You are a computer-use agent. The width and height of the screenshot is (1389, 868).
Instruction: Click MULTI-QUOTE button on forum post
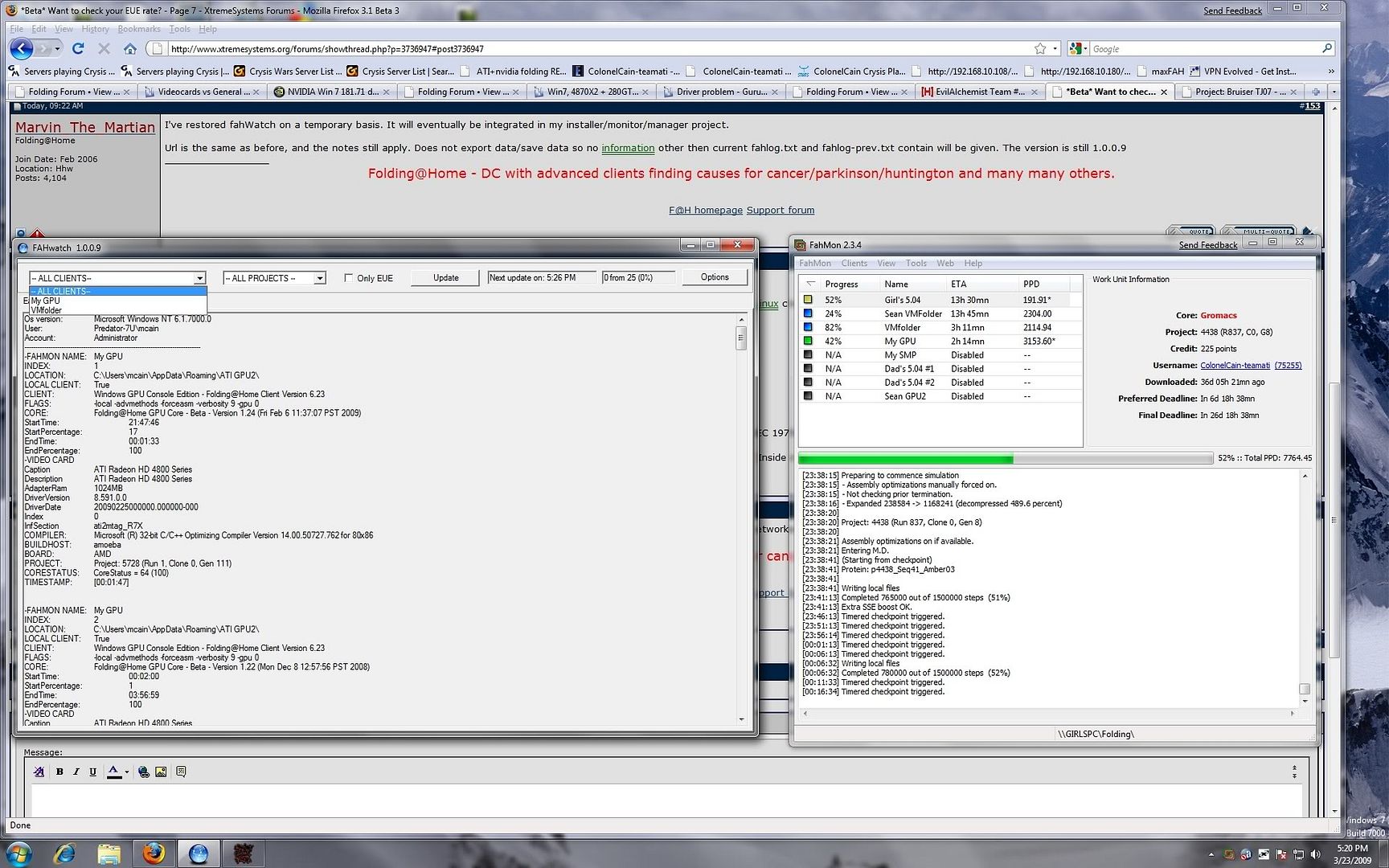click(1260, 231)
